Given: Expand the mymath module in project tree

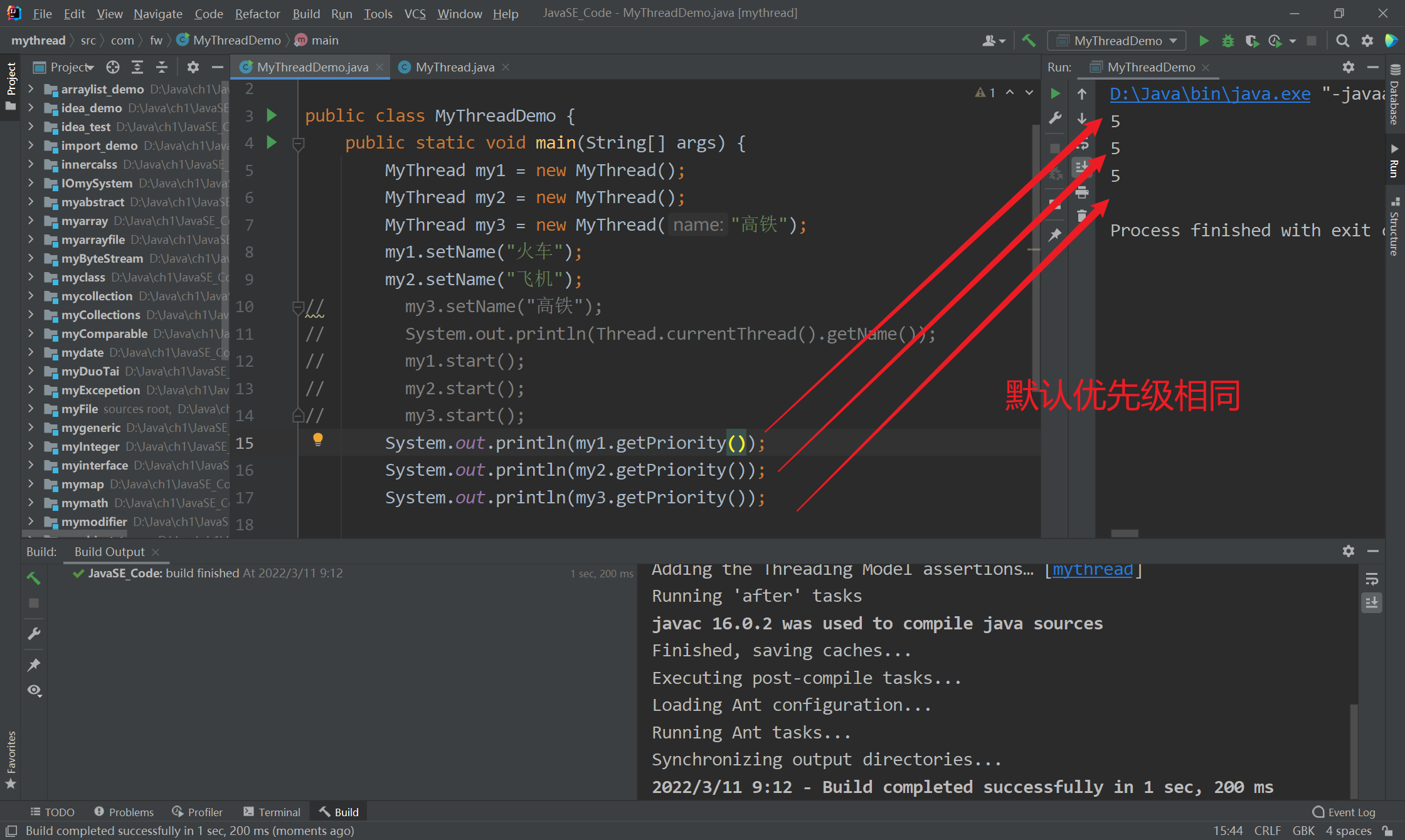Looking at the screenshot, I should [30, 503].
